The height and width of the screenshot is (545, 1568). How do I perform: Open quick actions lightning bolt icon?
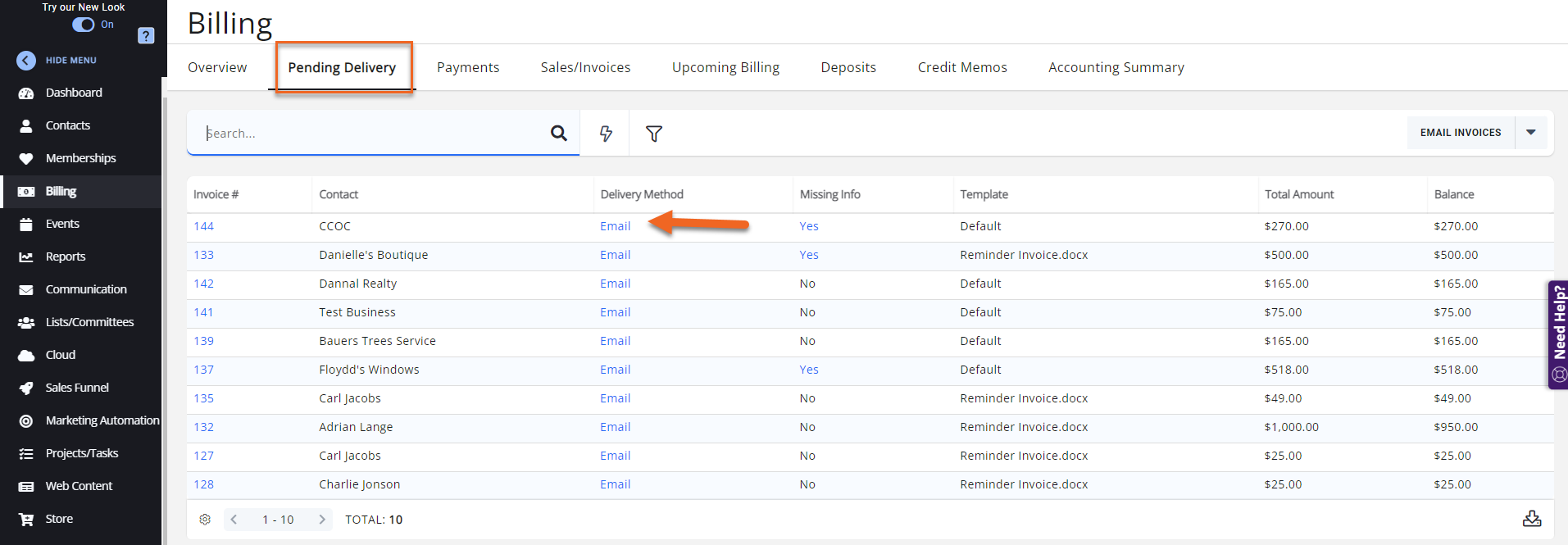606,134
